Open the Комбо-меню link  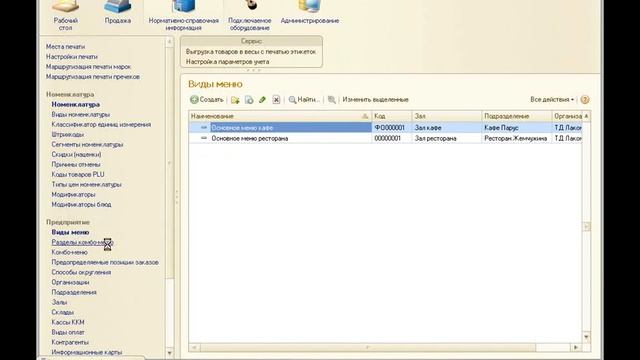[69, 252]
